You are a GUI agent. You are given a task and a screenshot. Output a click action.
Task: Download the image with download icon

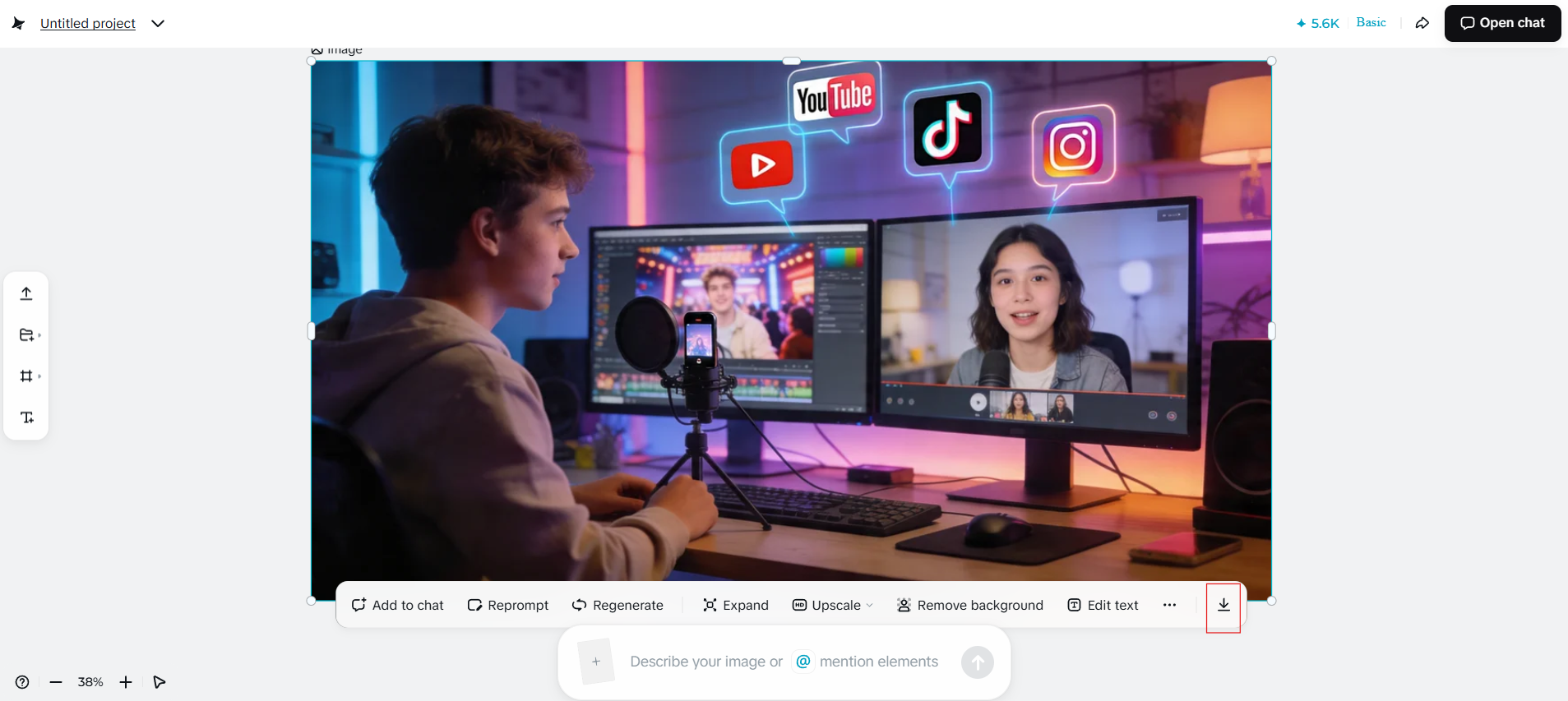tap(1223, 605)
